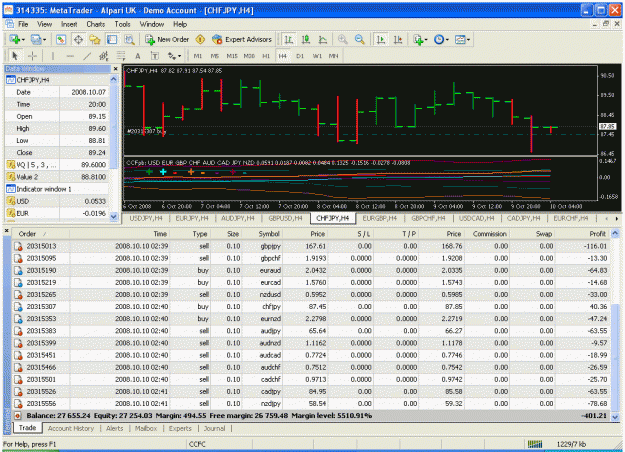Click the Zoom Out magnifier icon
The image size is (625, 452).
[360, 39]
